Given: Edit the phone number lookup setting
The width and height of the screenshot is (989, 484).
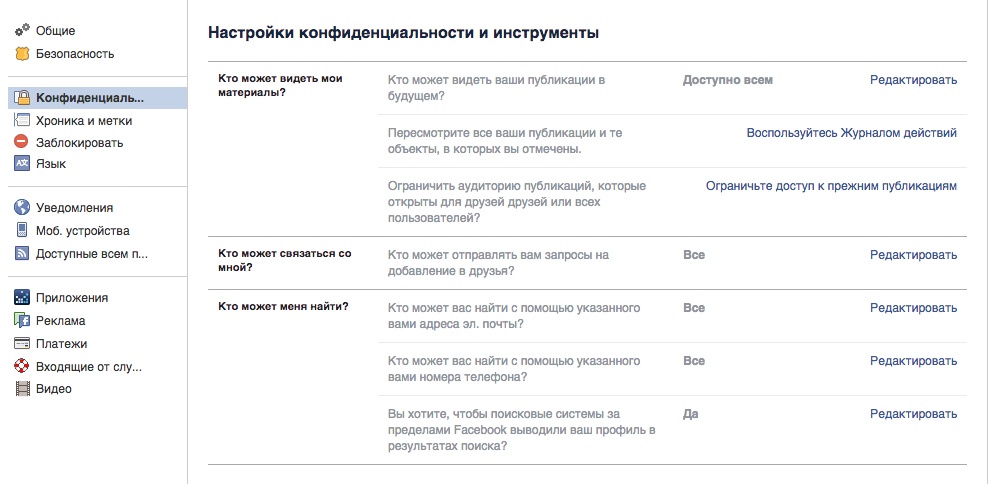Looking at the screenshot, I should coord(913,361).
